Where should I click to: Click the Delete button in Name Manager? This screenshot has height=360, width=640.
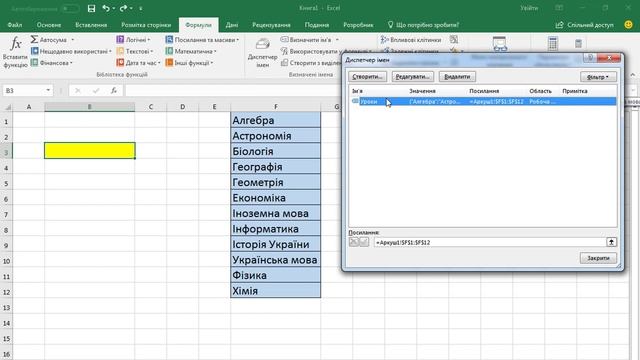tap(457, 77)
